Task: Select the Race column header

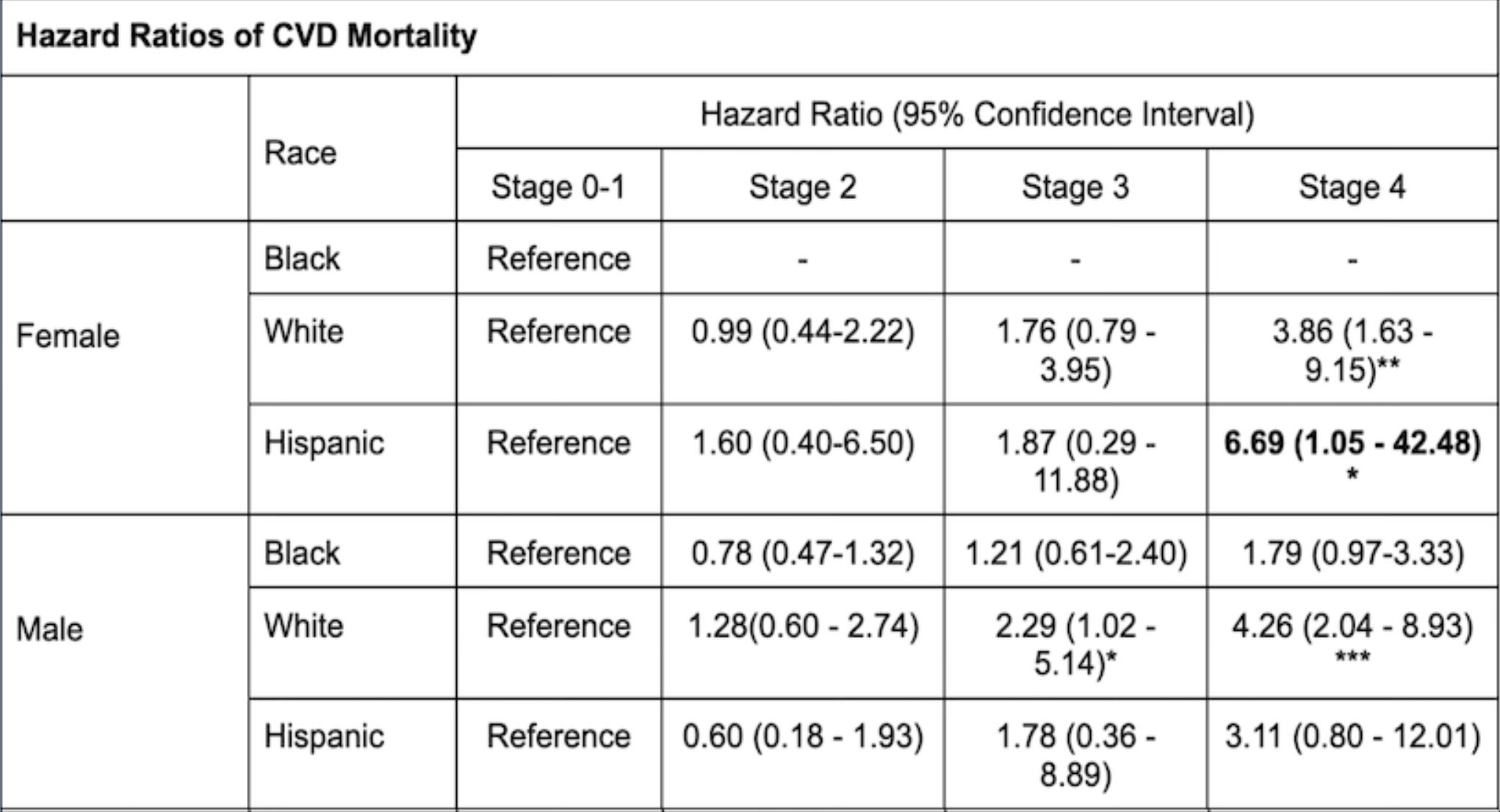Action: (x=300, y=153)
